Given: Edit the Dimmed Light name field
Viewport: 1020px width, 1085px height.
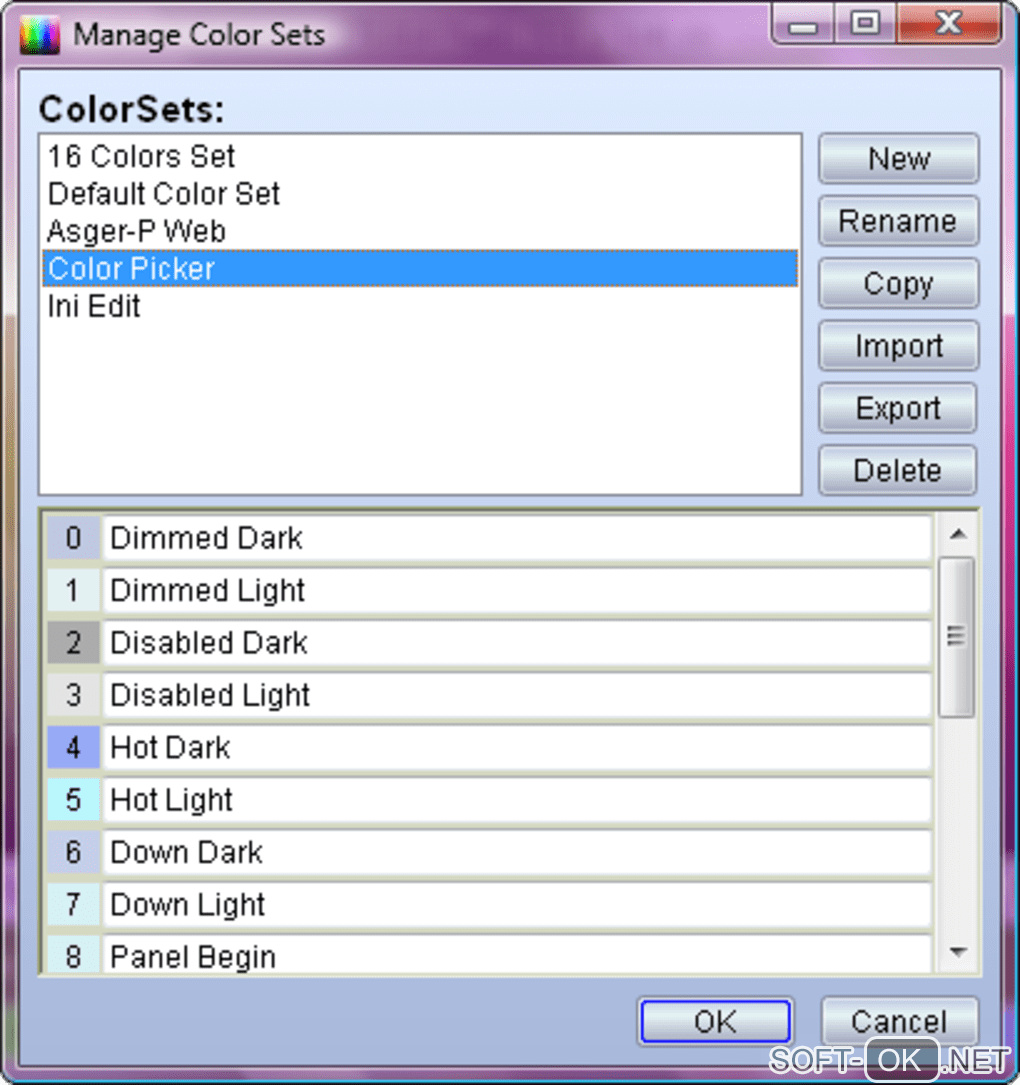Looking at the screenshot, I should pos(516,591).
